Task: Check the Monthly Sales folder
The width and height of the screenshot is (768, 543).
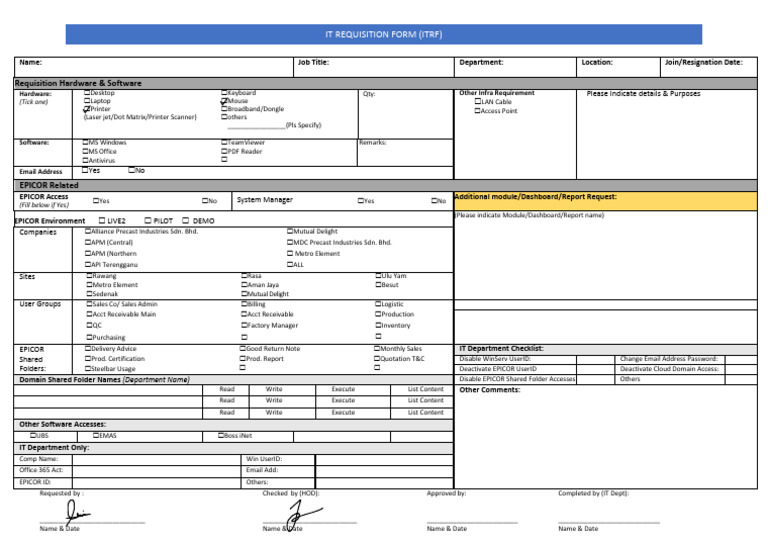Action: (377, 349)
